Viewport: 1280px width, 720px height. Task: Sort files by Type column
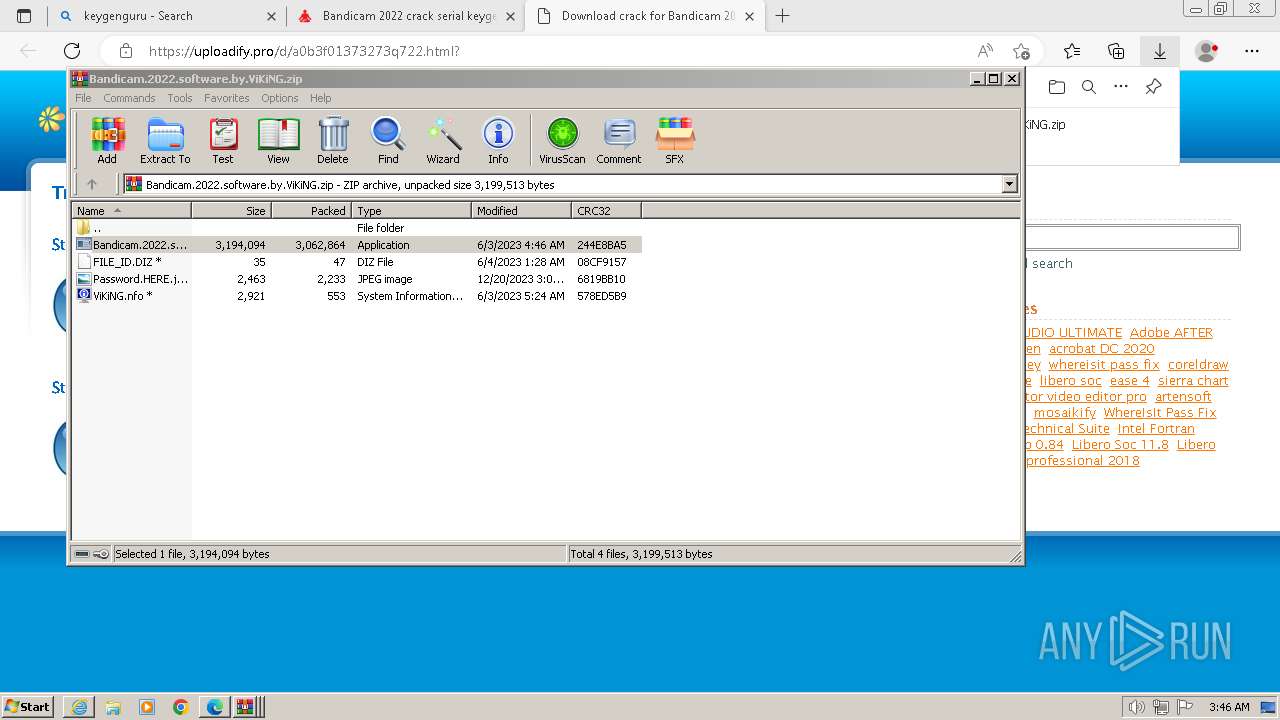[x=411, y=210]
